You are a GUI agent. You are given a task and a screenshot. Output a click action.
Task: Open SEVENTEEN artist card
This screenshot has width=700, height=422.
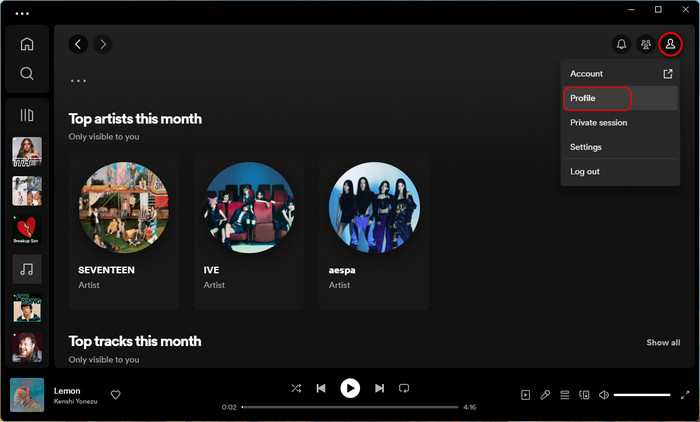124,231
